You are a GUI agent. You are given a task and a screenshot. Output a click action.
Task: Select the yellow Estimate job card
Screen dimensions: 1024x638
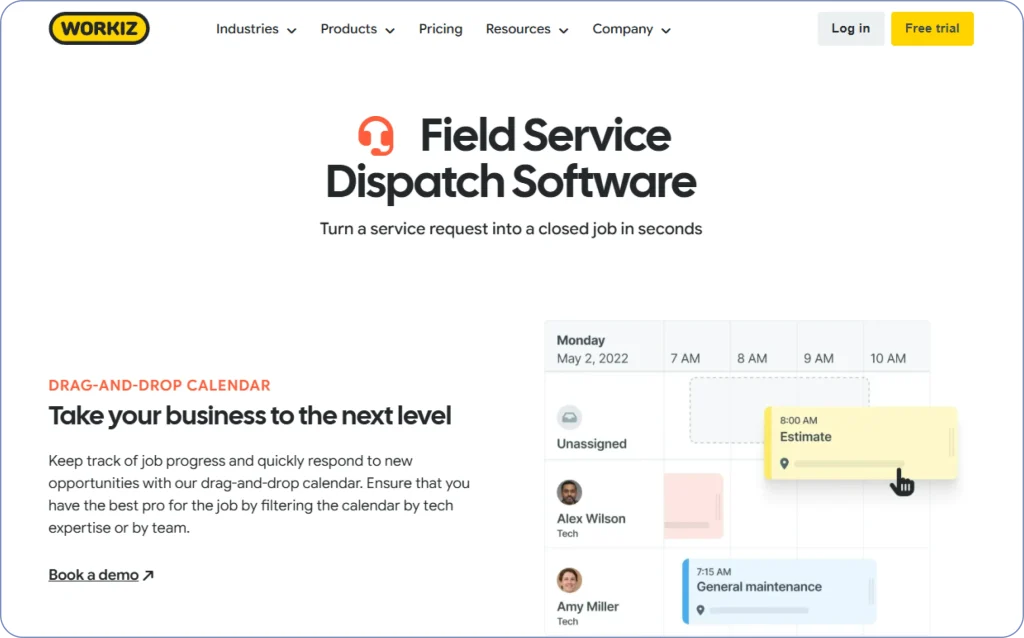point(860,438)
